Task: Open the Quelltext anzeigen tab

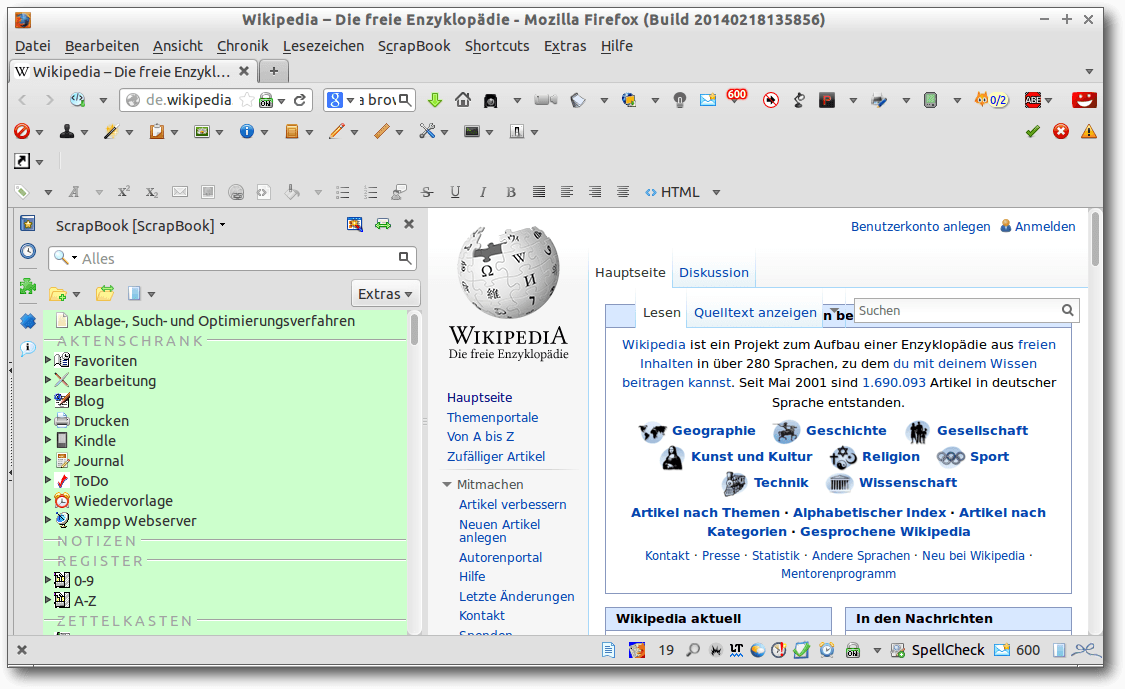Action: [x=756, y=312]
